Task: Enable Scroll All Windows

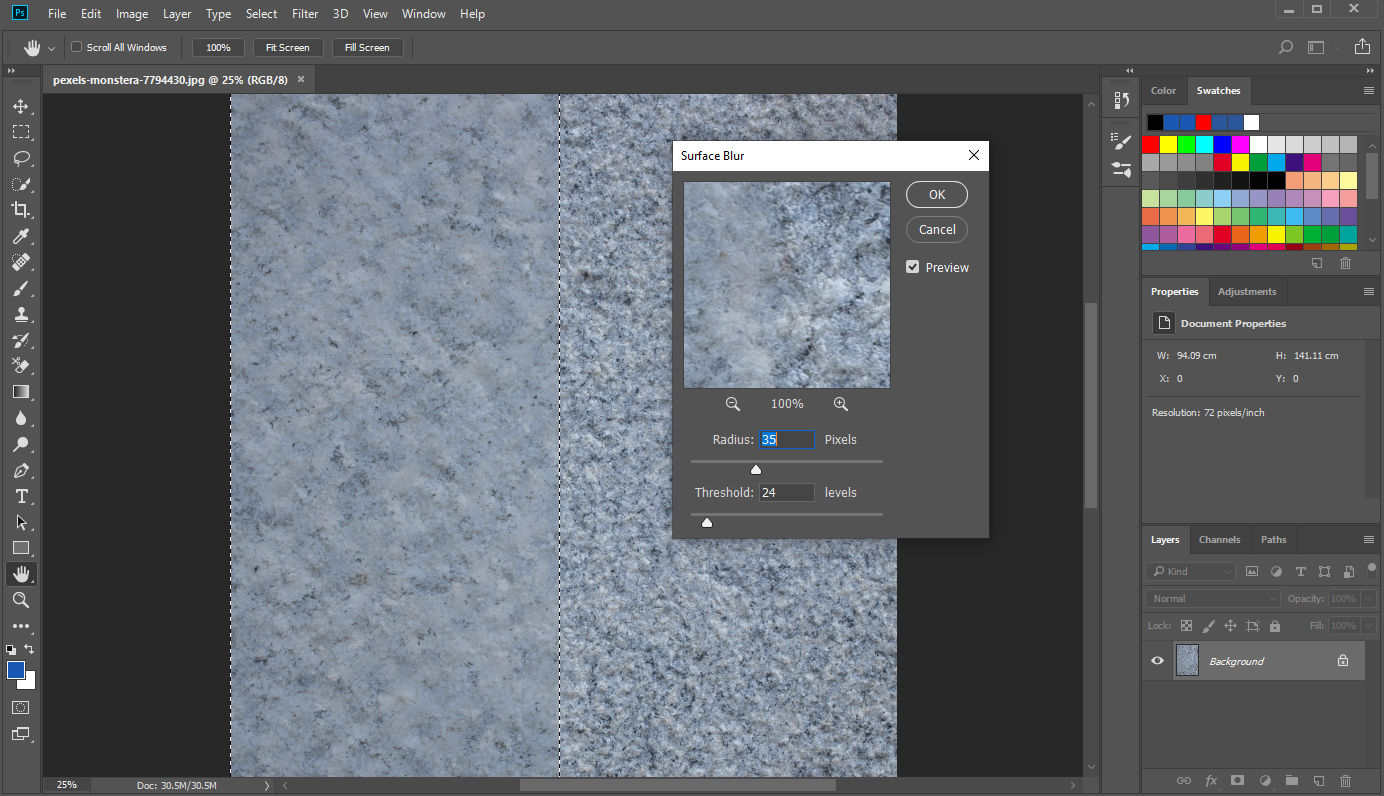Action: coord(76,46)
